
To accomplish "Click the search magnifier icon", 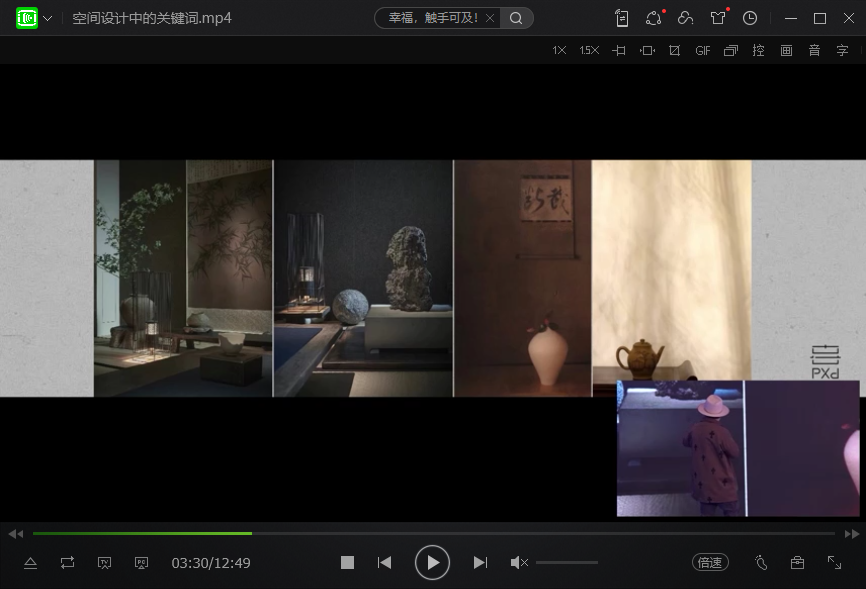I will (516, 18).
